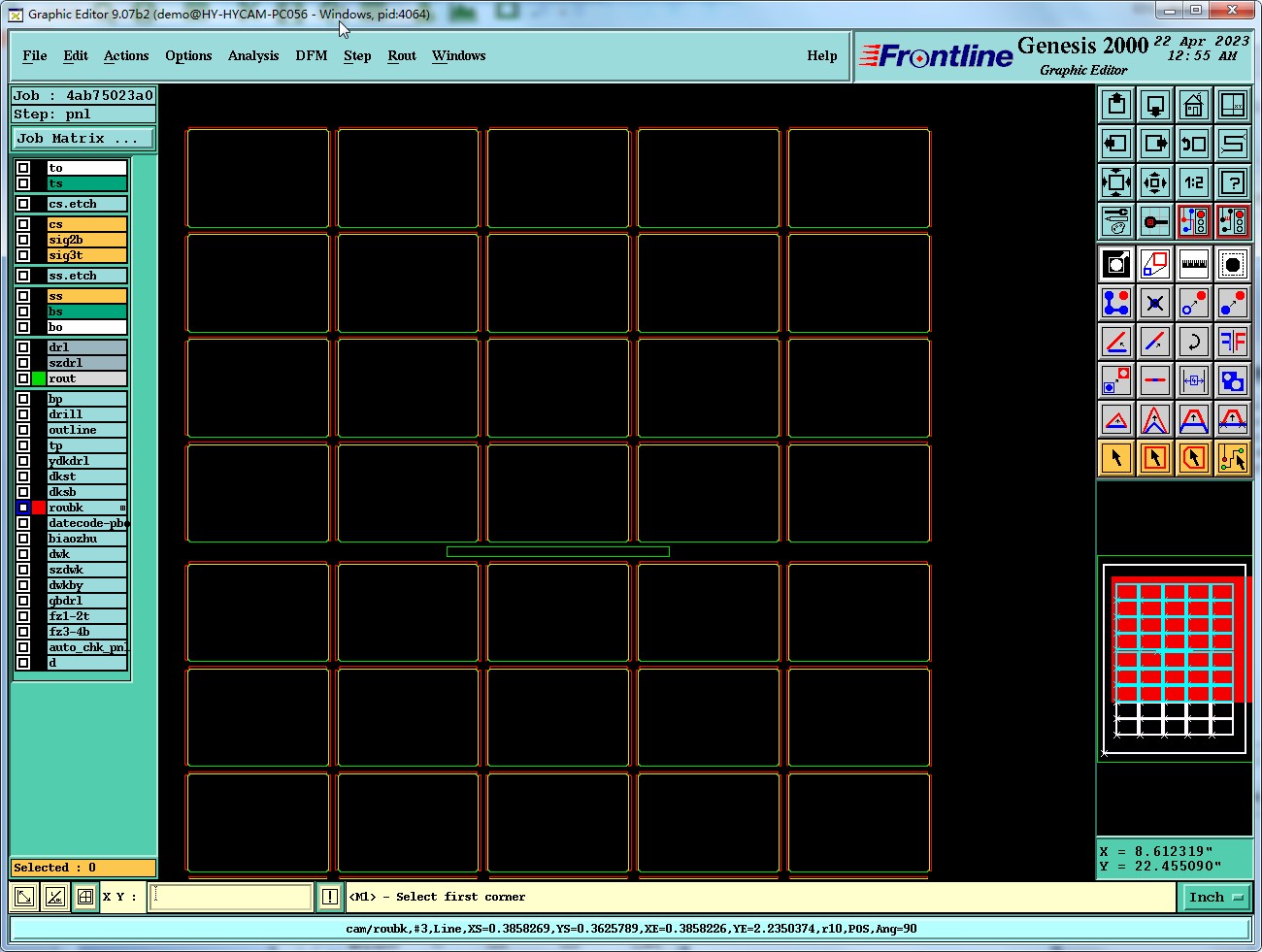This screenshot has height=952, width=1262.
Task: Toggle the checkbox for layer rout
Action: click(23, 378)
